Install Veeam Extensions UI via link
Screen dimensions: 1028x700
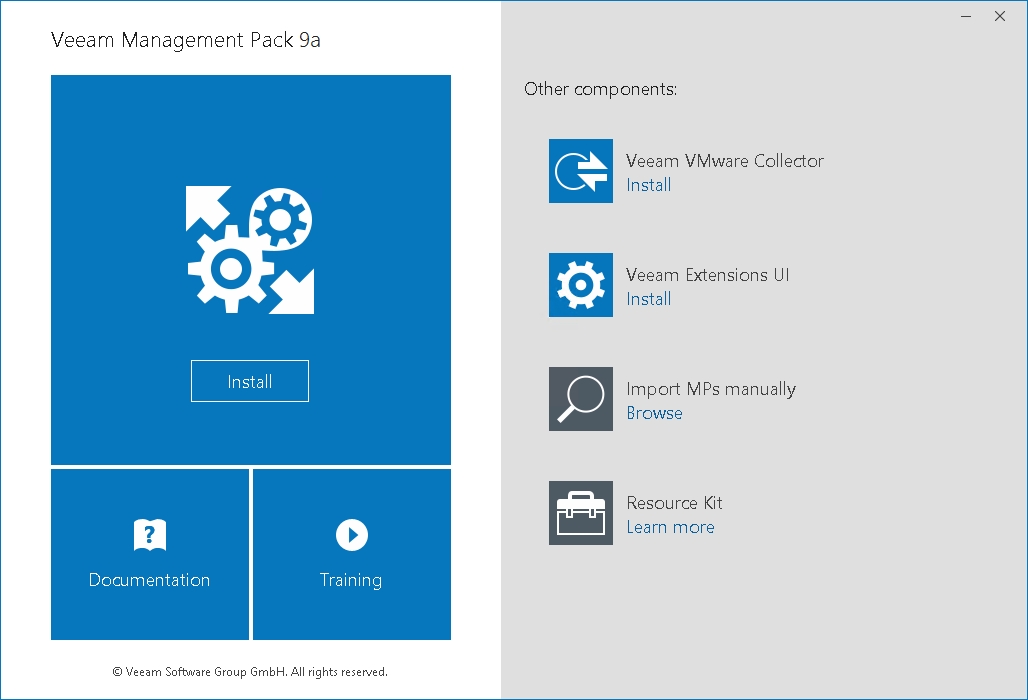tap(648, 299)
